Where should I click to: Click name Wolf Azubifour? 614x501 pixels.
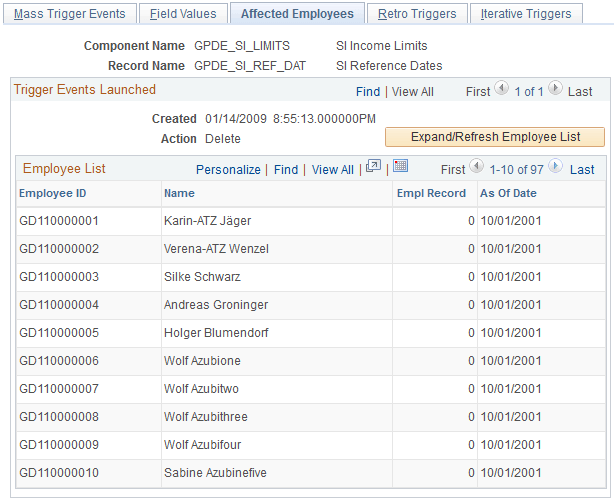coord(202,445)
